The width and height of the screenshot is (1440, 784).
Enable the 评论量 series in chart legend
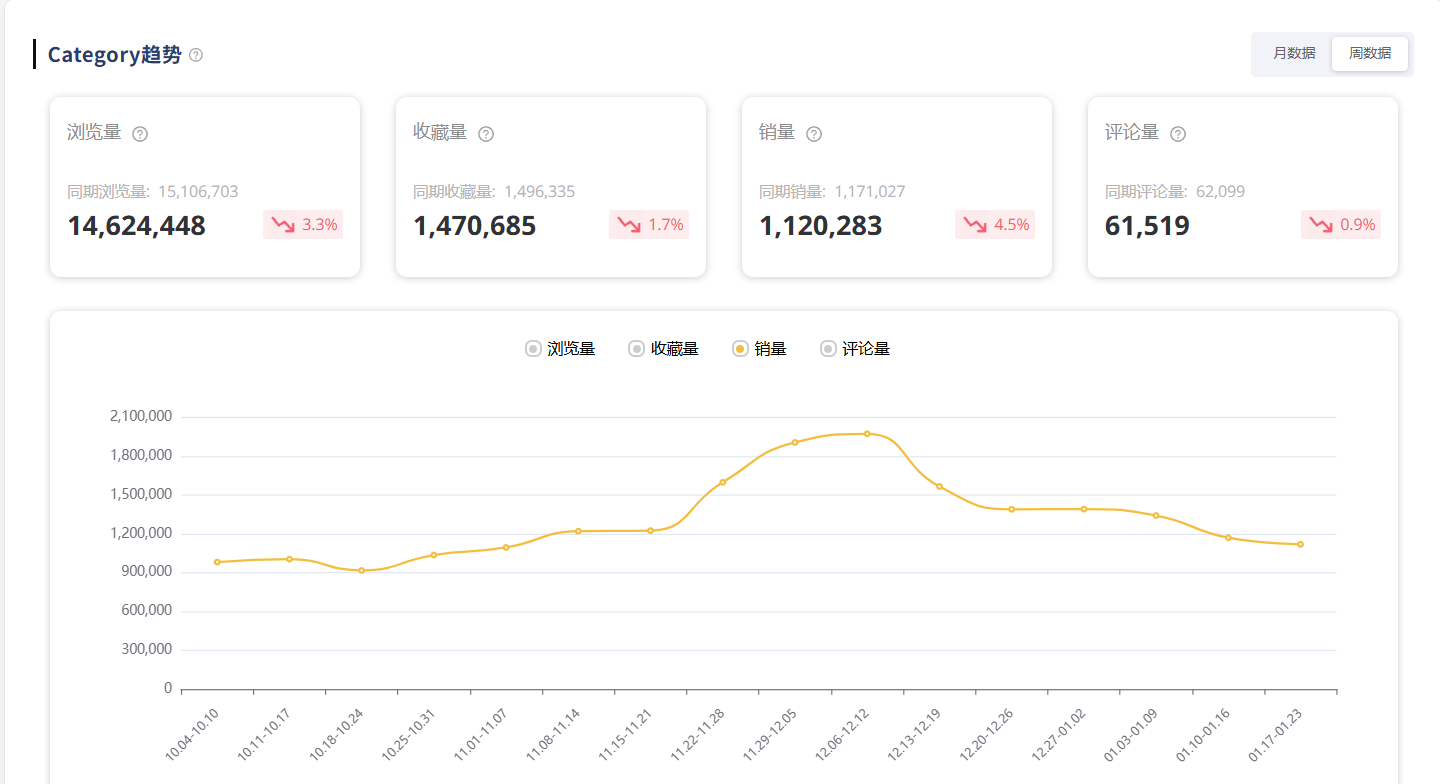(x=854, y=349)
